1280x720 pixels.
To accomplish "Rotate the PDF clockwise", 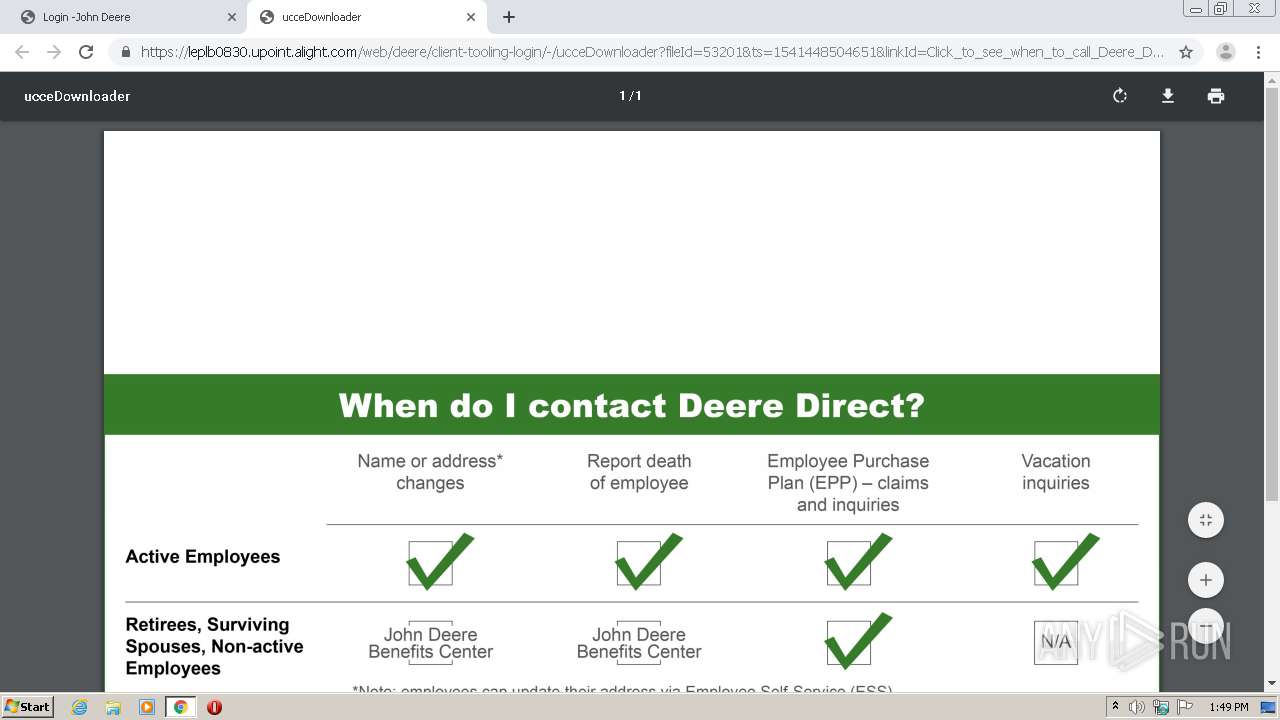I will pyautogui.click(x=1120, y=96).
